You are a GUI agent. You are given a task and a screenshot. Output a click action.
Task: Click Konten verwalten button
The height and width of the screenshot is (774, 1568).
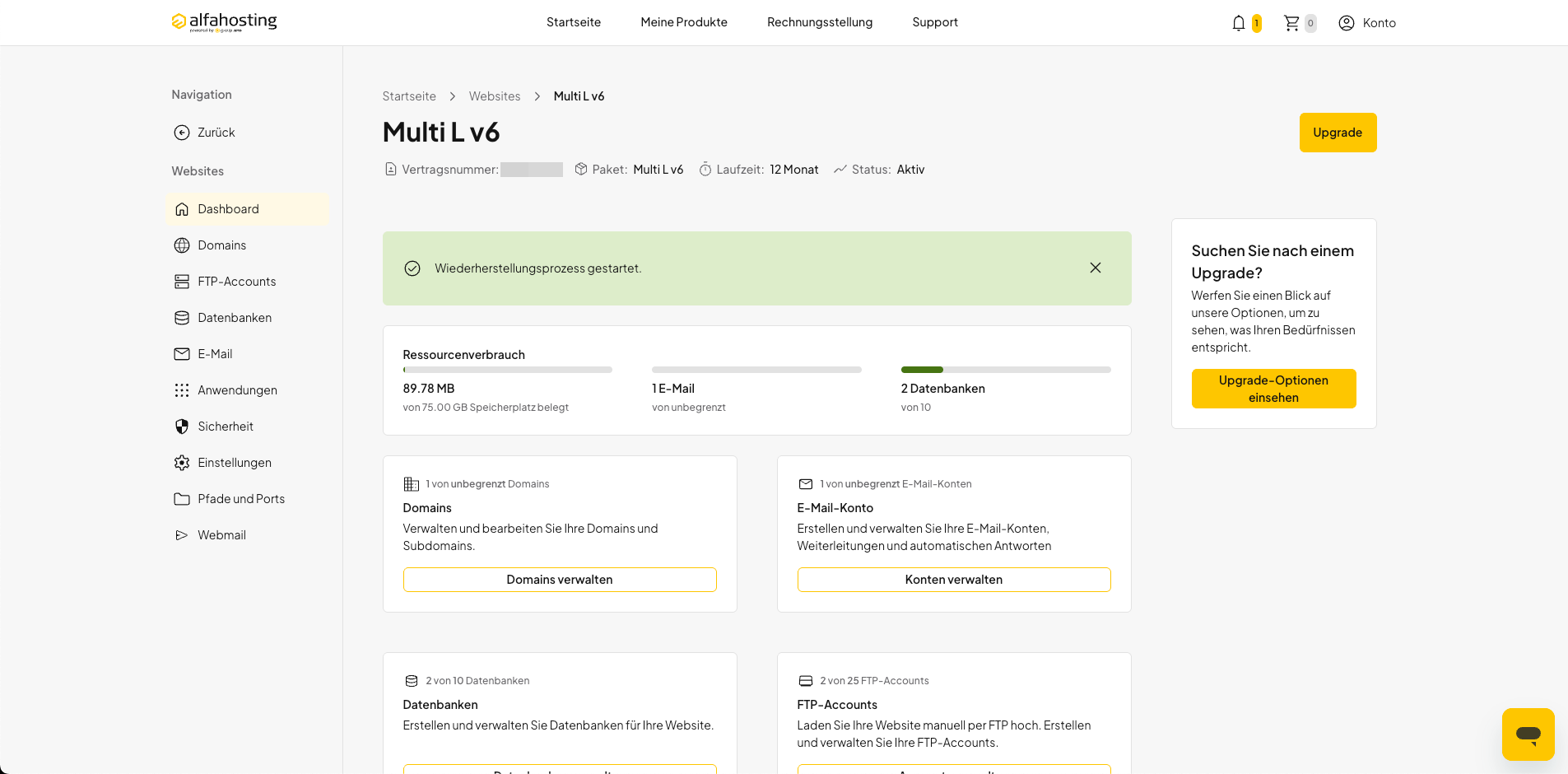click(x=954, y=580)
